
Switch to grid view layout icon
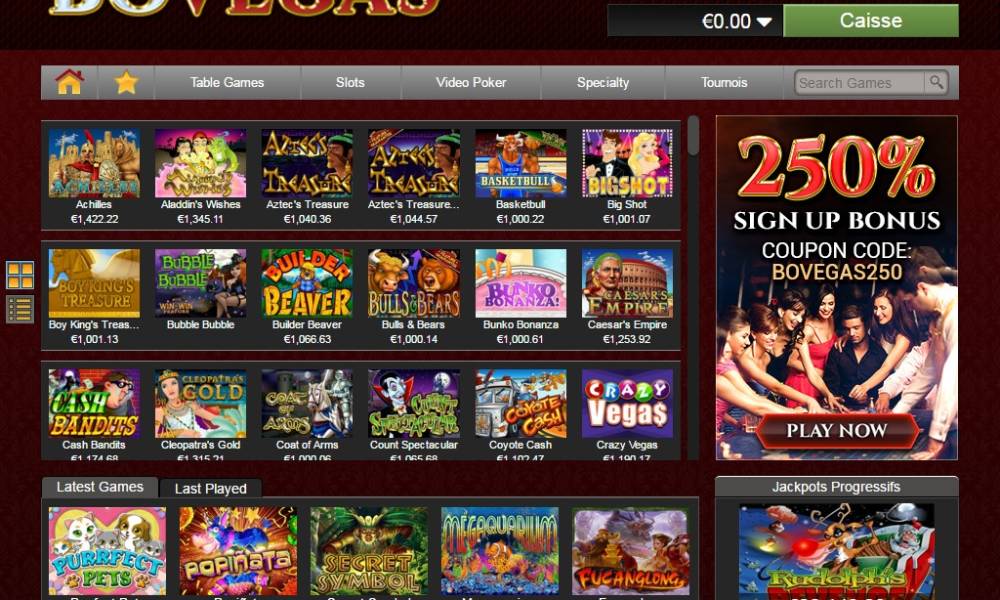pos(20,275)
